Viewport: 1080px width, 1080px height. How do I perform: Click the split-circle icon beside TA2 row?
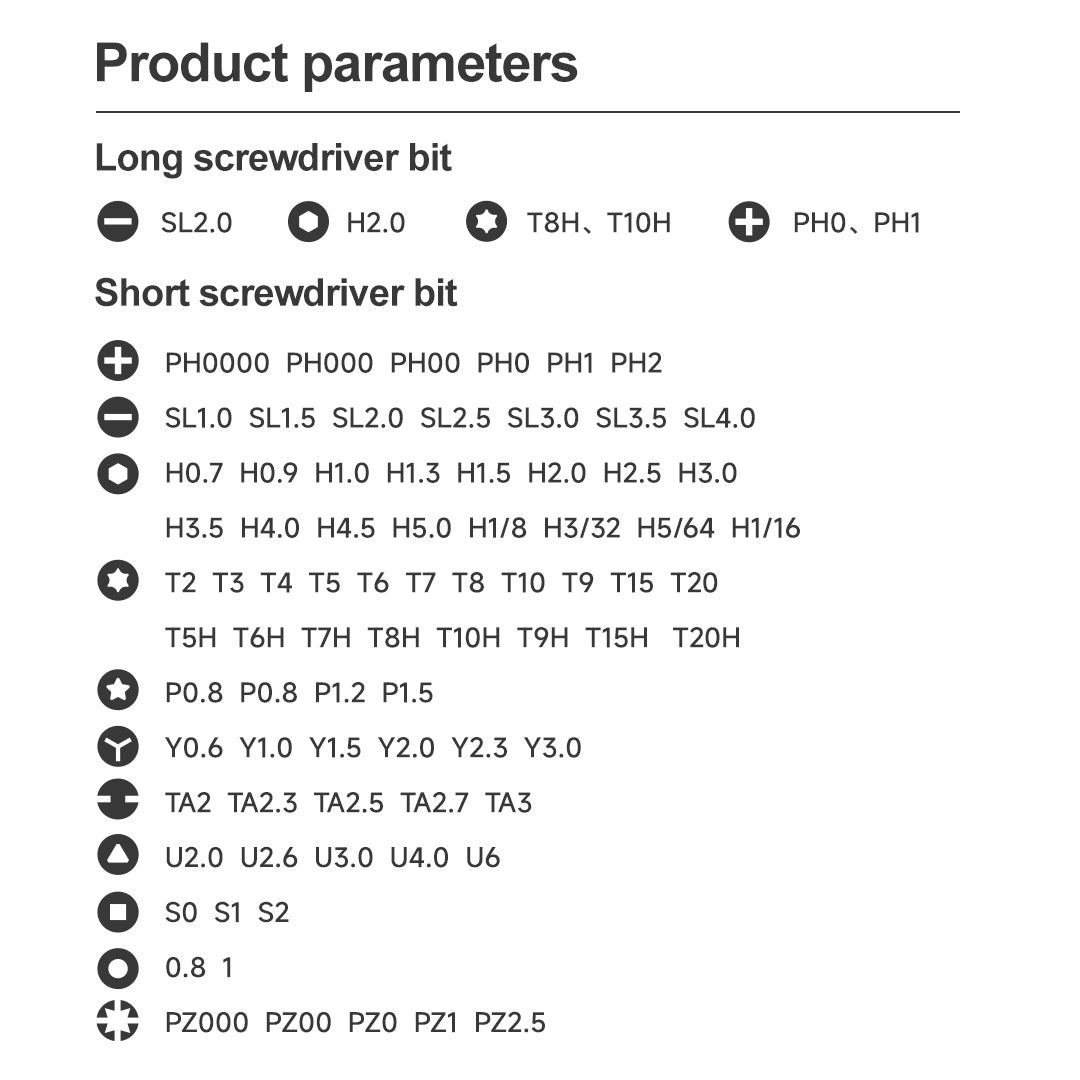(x=118, y=801)
